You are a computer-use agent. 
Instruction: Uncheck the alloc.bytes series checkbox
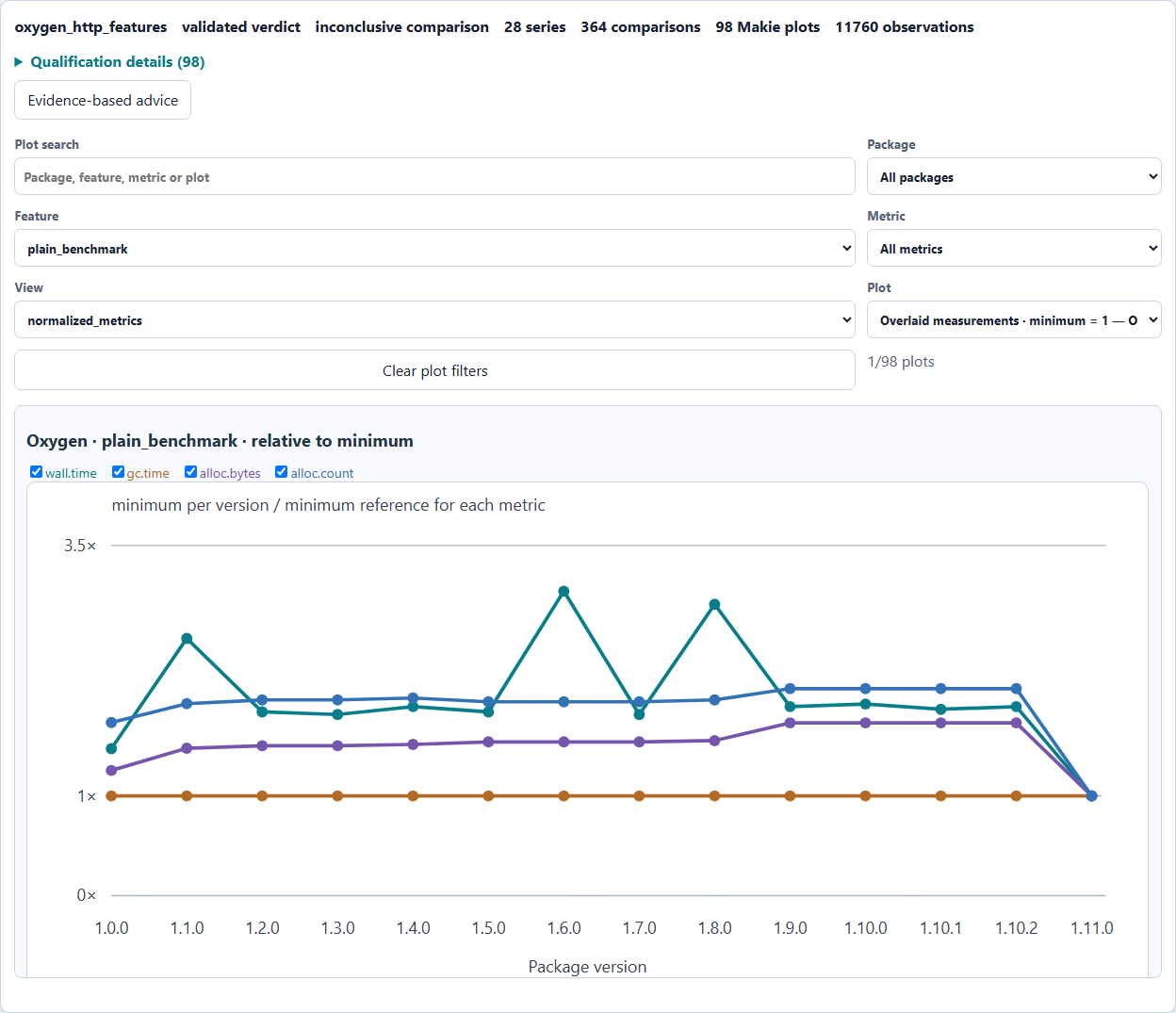190,472
